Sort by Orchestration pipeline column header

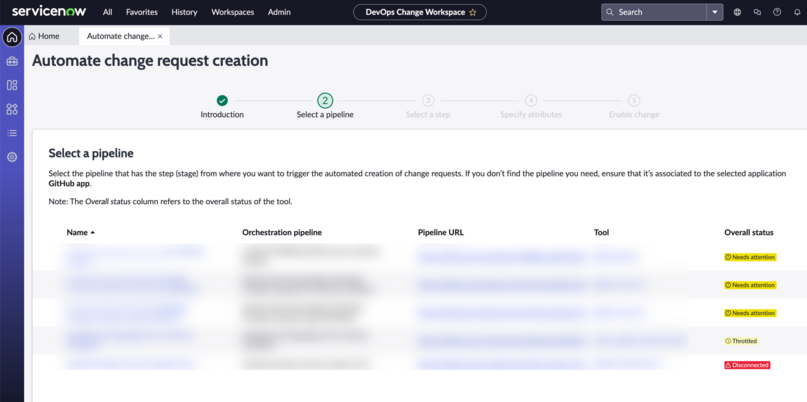pyautogui.click(x=282, y=233)
